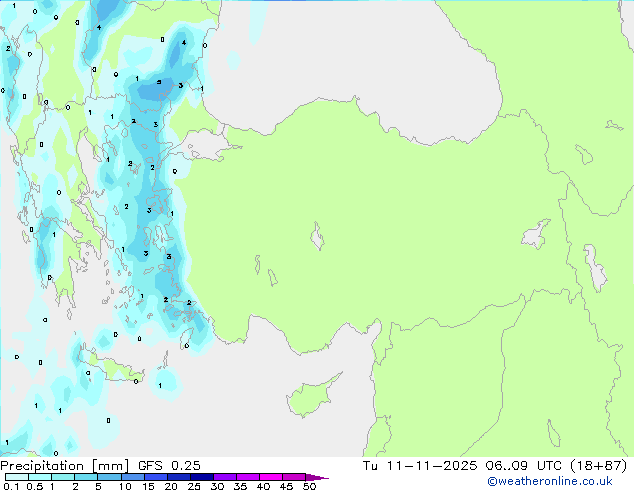The height and width of the screenshot is (490, 634).
Task: Click the legend label "25"
Action: (x=194, y=486)
